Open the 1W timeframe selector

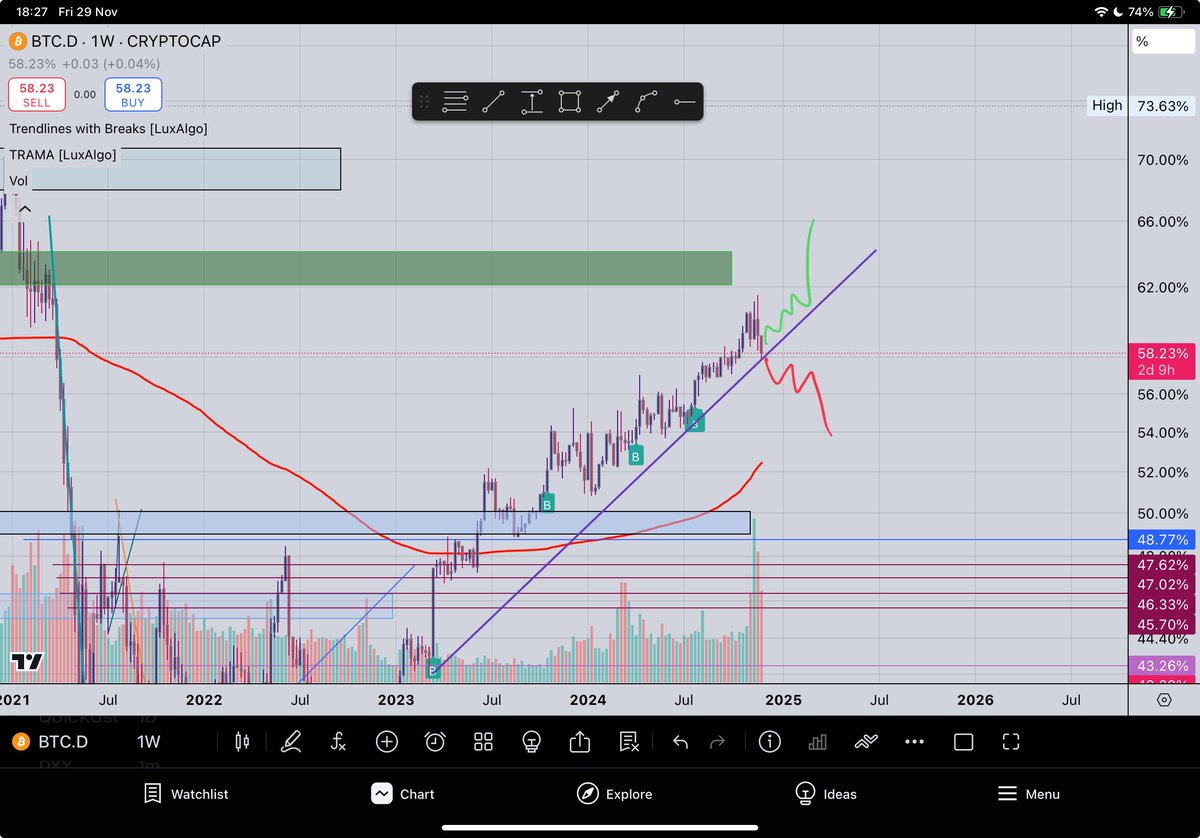(x=146, y=742)
